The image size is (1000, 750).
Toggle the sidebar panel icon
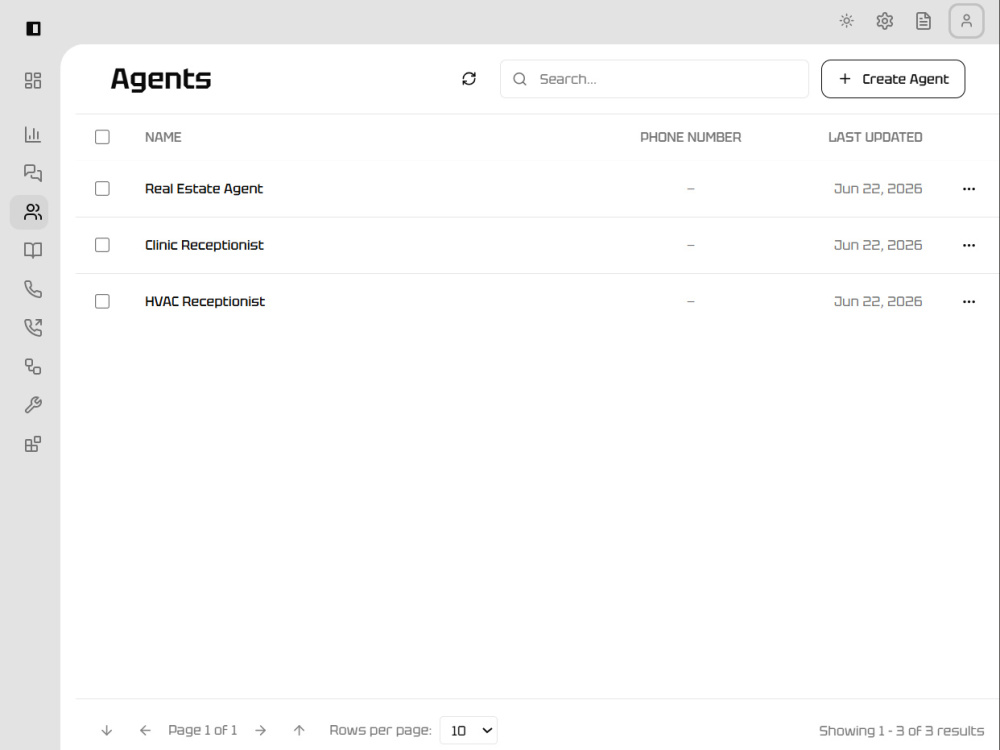[x=33, y=29]
